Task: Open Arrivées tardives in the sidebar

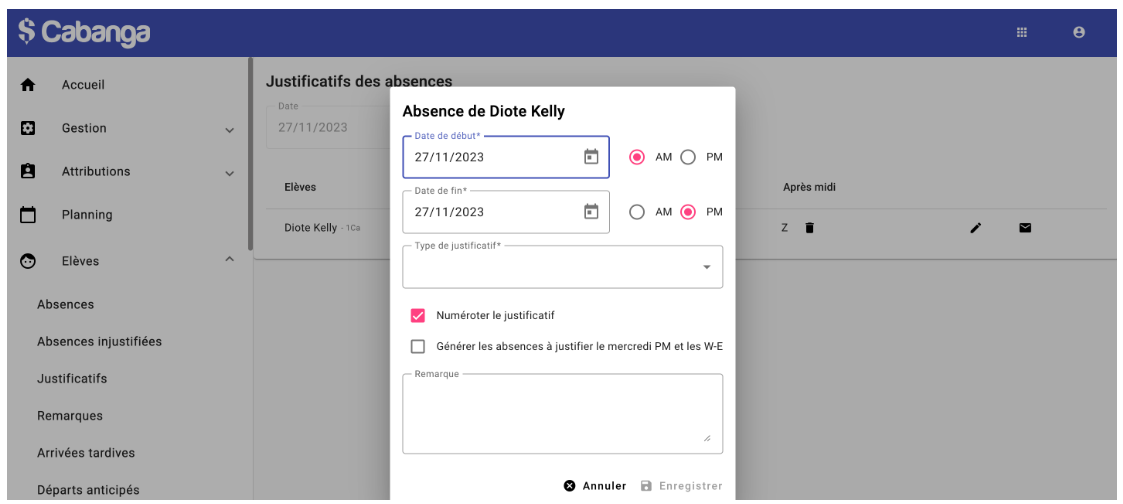Action: click(x=86, y=453)
